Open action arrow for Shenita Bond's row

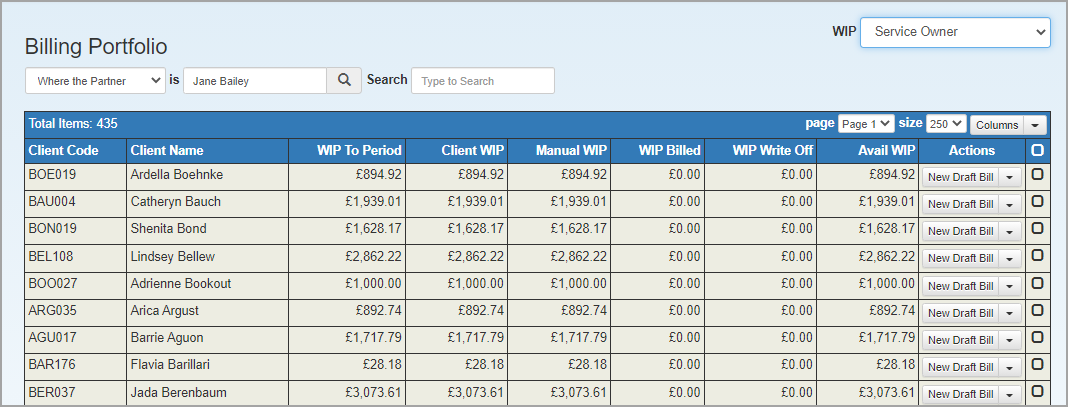tap(1009, 231)
